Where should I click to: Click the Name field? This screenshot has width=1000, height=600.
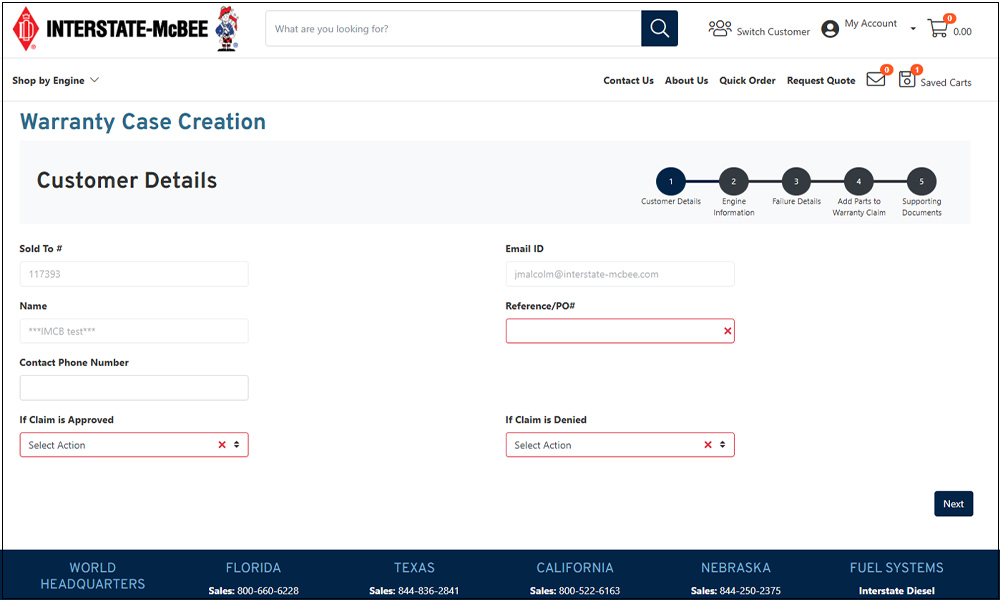134,331
